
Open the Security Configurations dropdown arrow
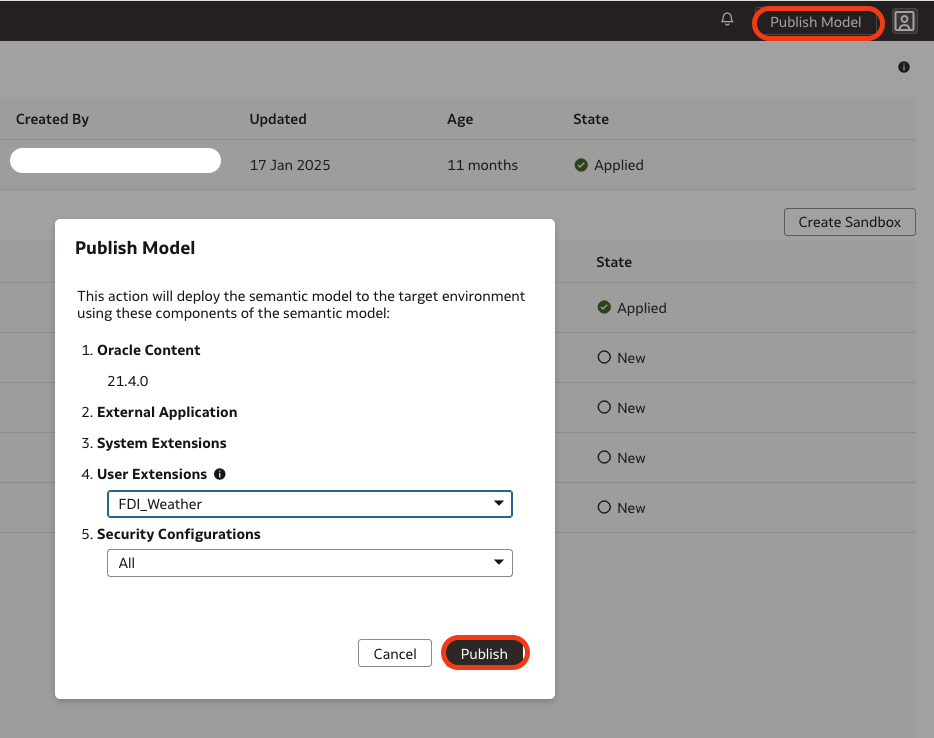[x=498, y=563]
